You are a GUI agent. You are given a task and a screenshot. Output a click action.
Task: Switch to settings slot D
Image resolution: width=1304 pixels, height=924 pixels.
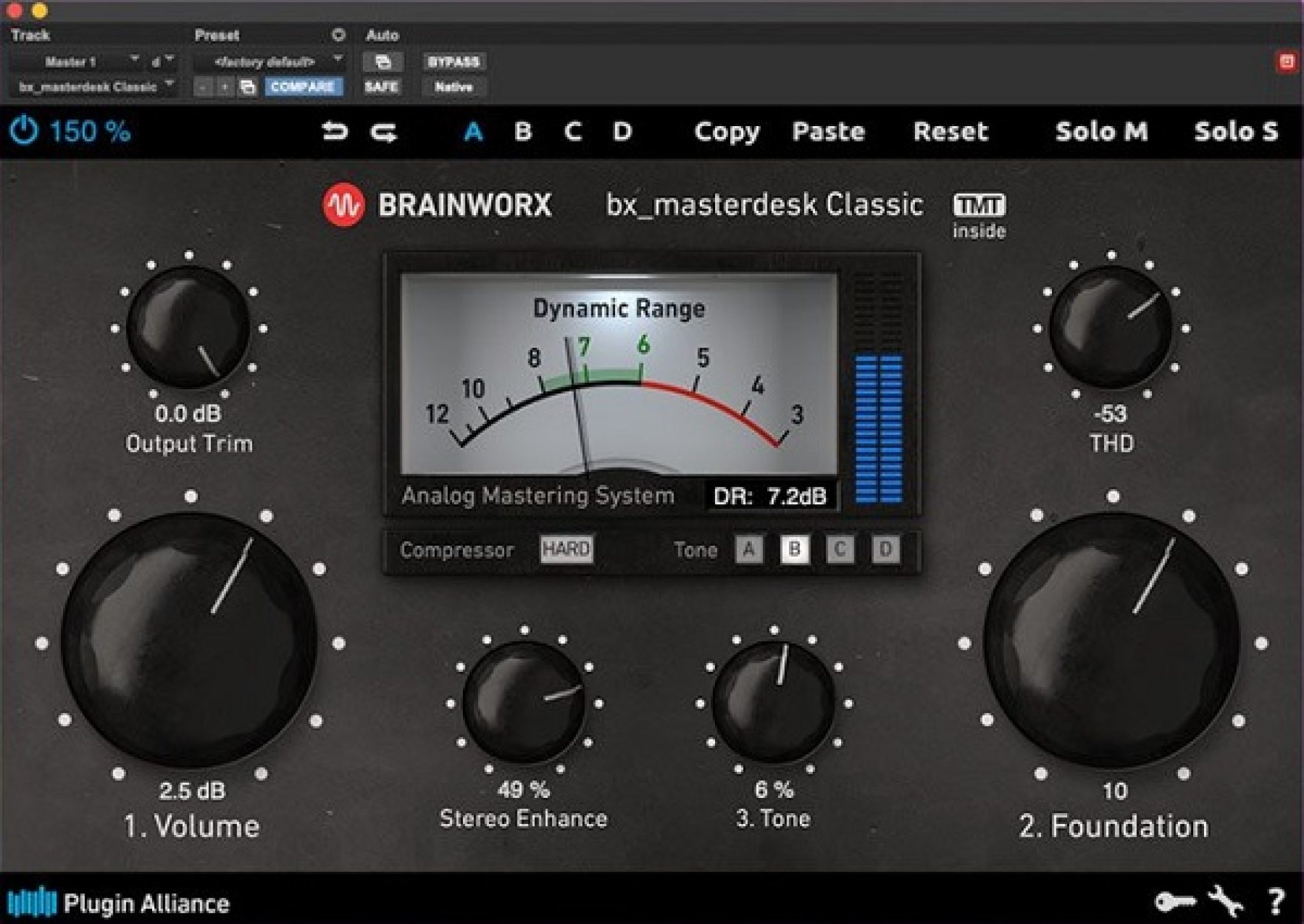point(622,132)
